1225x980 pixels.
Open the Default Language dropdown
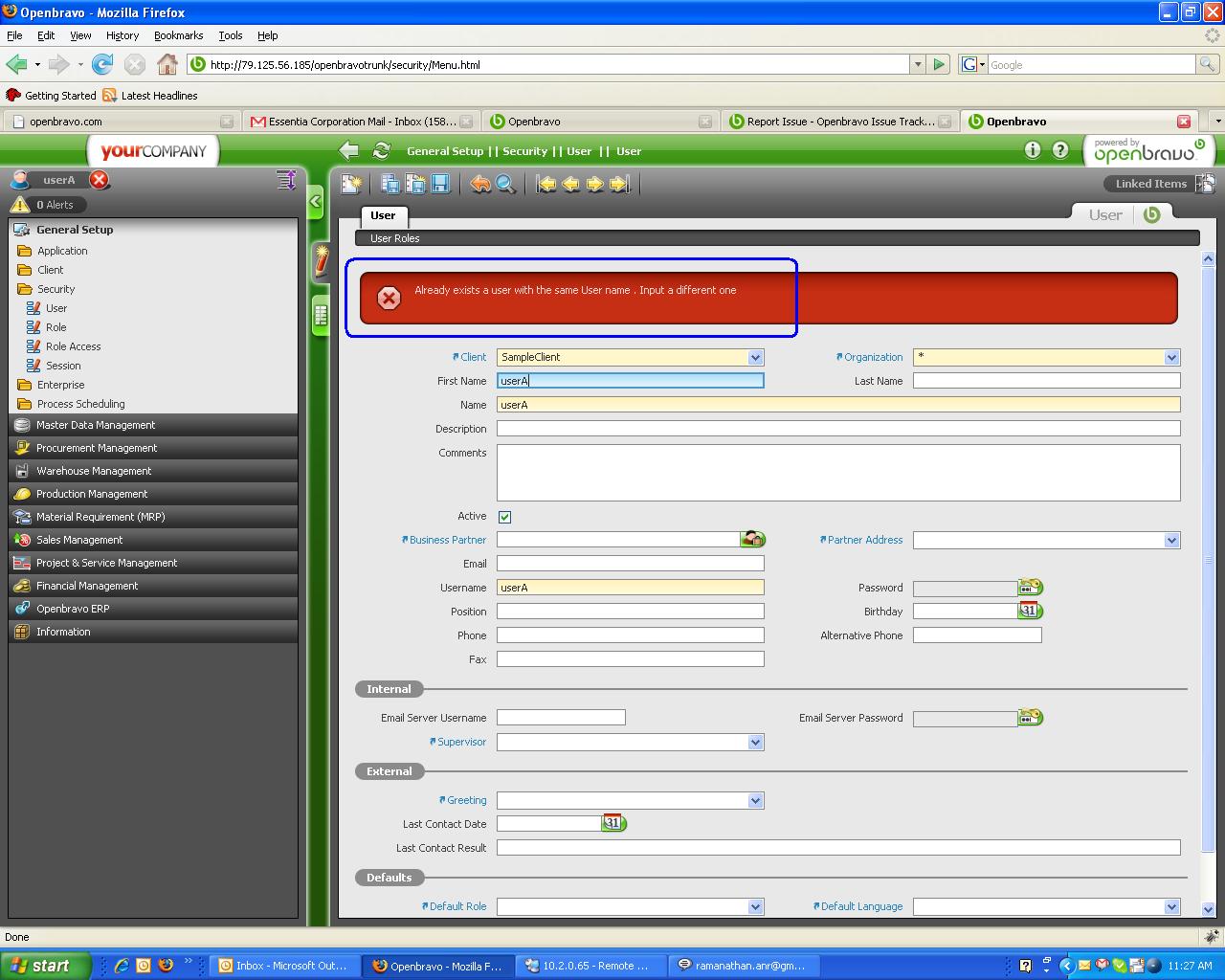coord(1172,906)
